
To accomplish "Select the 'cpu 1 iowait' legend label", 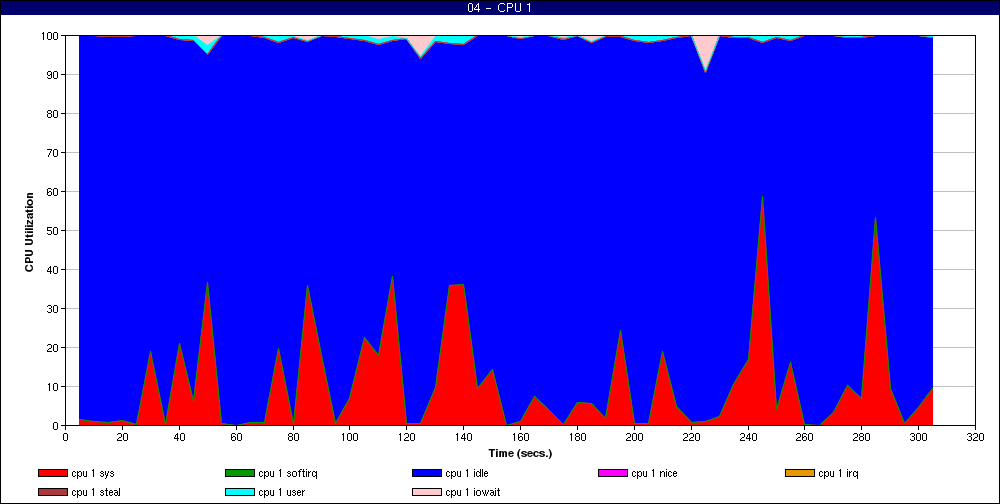I will pyautogui.click(x=473, y=493).
